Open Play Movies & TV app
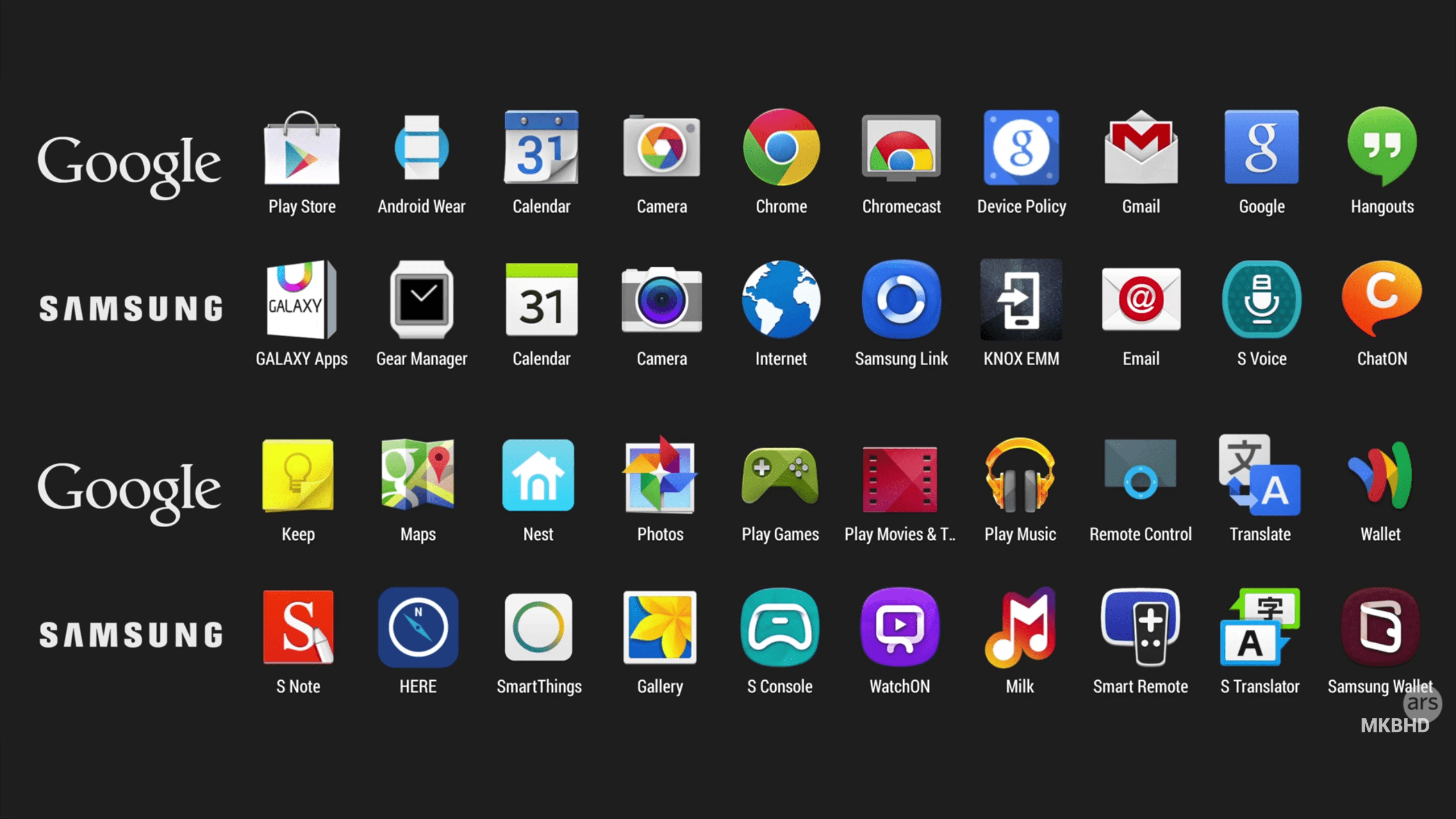Screen dimensions: 1456x819 [x=900, y=479]
